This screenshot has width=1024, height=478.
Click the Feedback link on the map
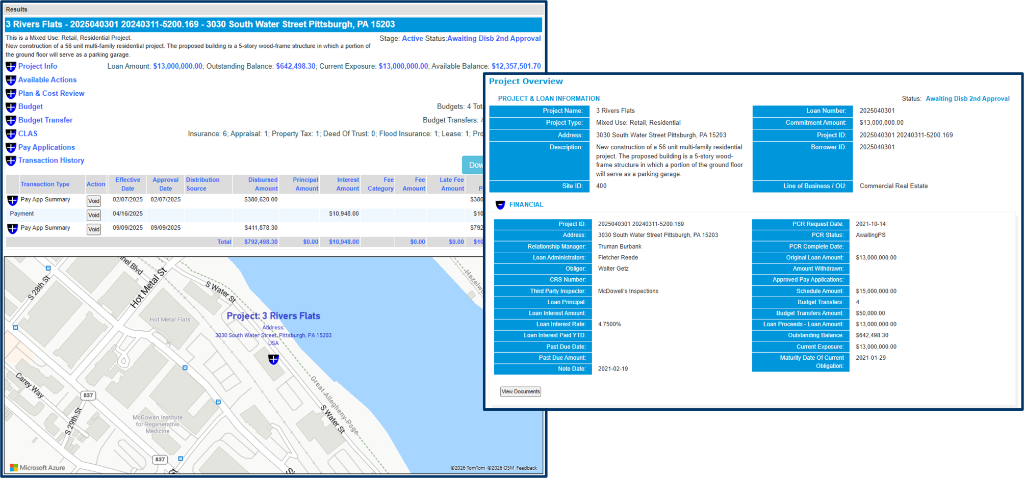tap(527, 468)
